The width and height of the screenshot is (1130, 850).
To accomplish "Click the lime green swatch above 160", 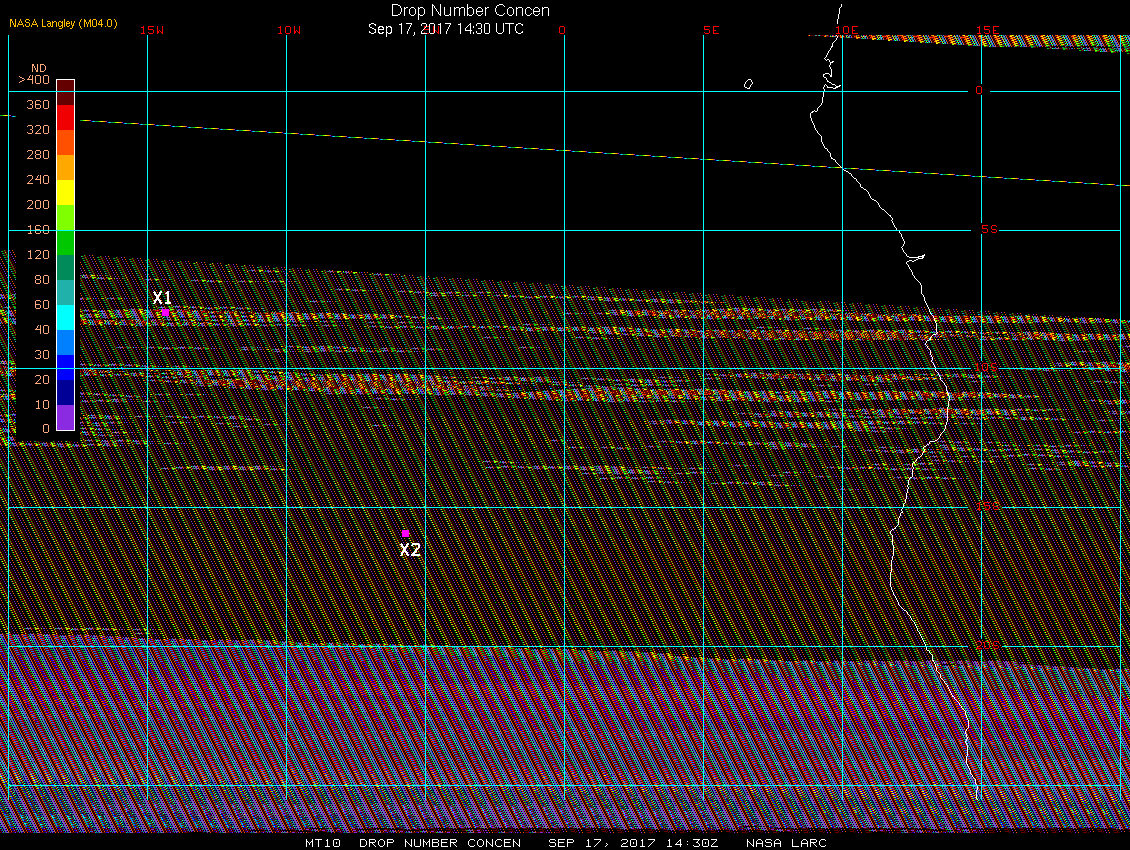I will (x=65, y=217).
